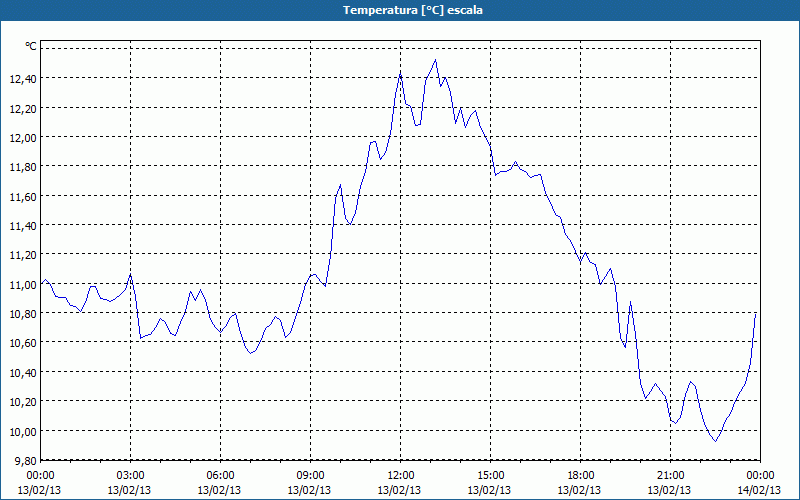Click the 10,40 y-axis label
Screen dimensions: 800x500
(x=23, y=372)
